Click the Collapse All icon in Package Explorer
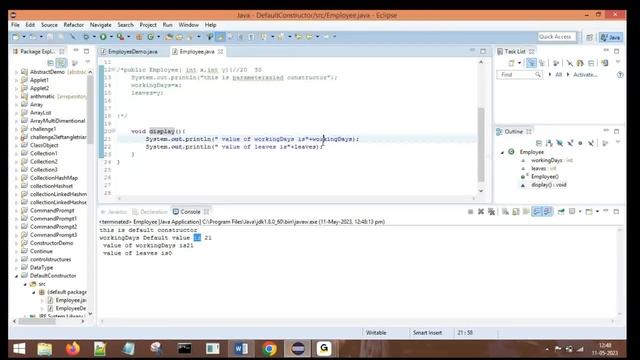Viewport: 640px width, 360px height. 50,63
